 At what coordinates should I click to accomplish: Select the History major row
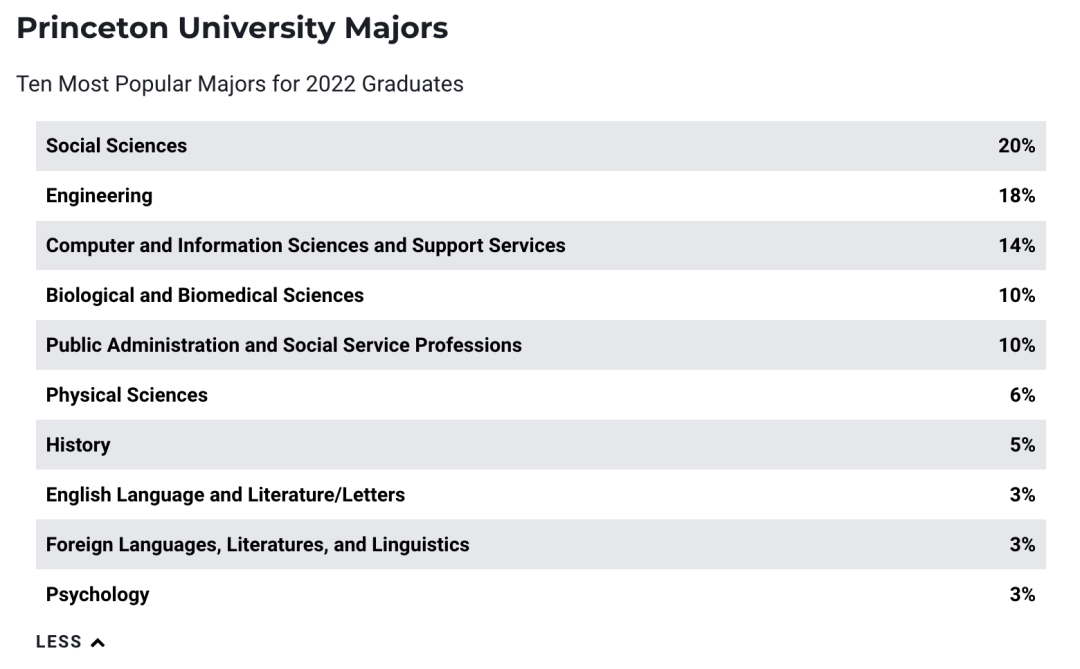pos(541,445)
